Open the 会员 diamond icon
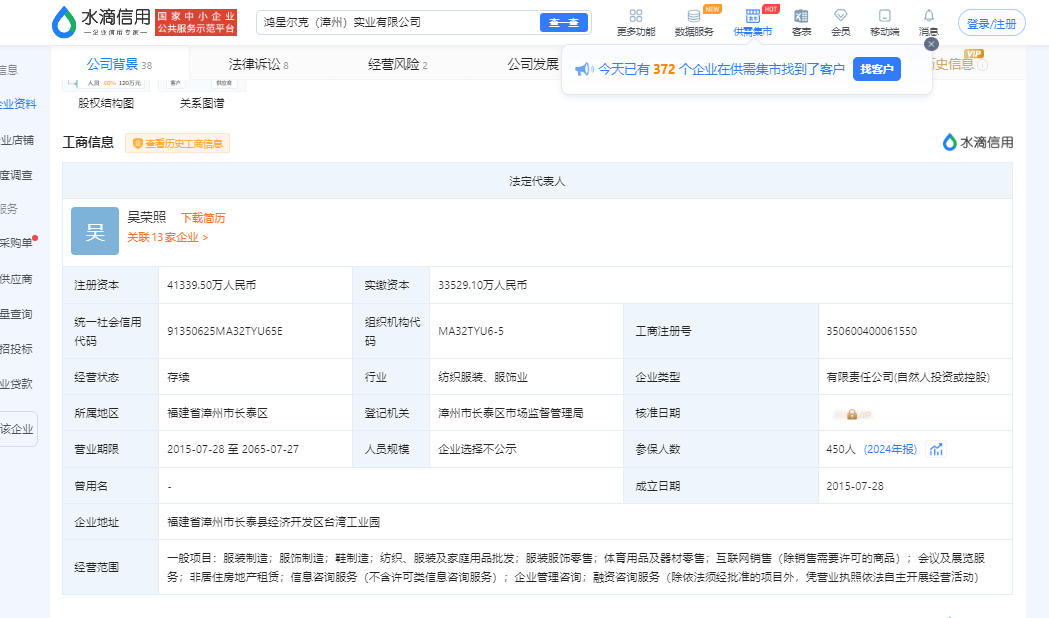Viewport: 1049px width, 618px height. [x=840, y=16]
